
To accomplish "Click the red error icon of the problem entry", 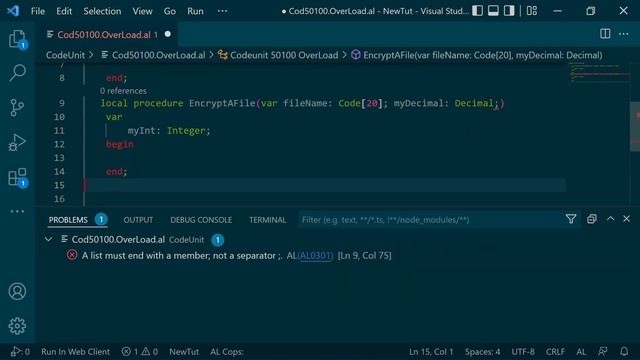I will (72, 256).
